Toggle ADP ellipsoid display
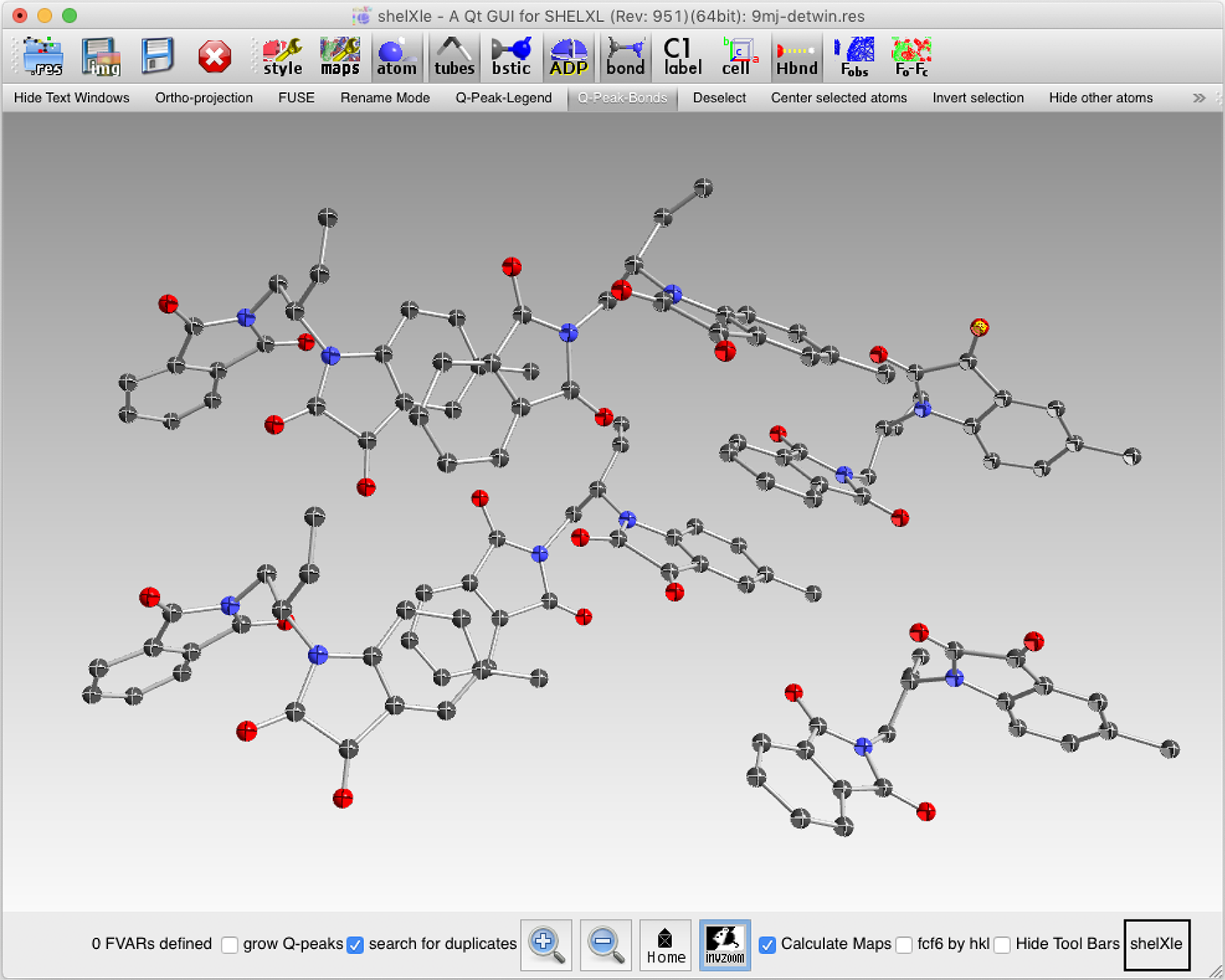 [568, 56]
